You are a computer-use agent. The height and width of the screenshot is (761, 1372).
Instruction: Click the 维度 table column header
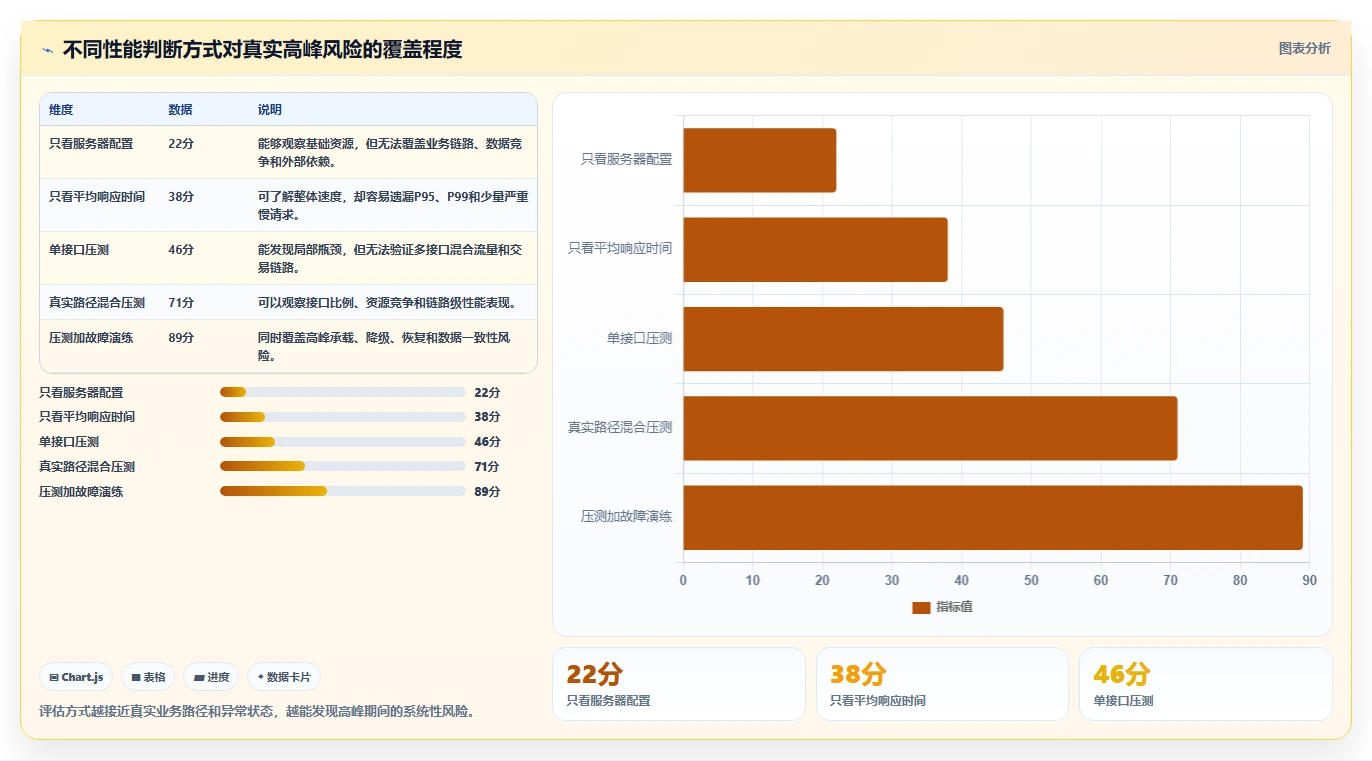click(61, 110)
